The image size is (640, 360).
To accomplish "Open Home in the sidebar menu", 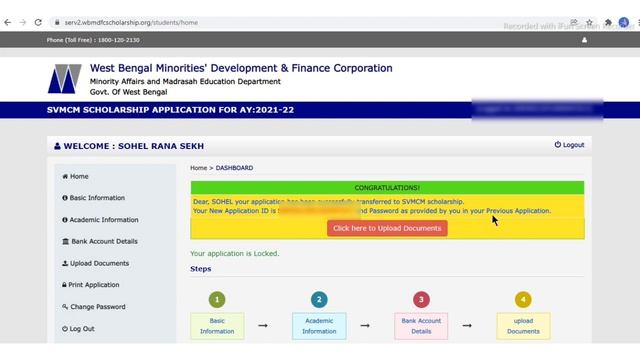I will (75, 176).
